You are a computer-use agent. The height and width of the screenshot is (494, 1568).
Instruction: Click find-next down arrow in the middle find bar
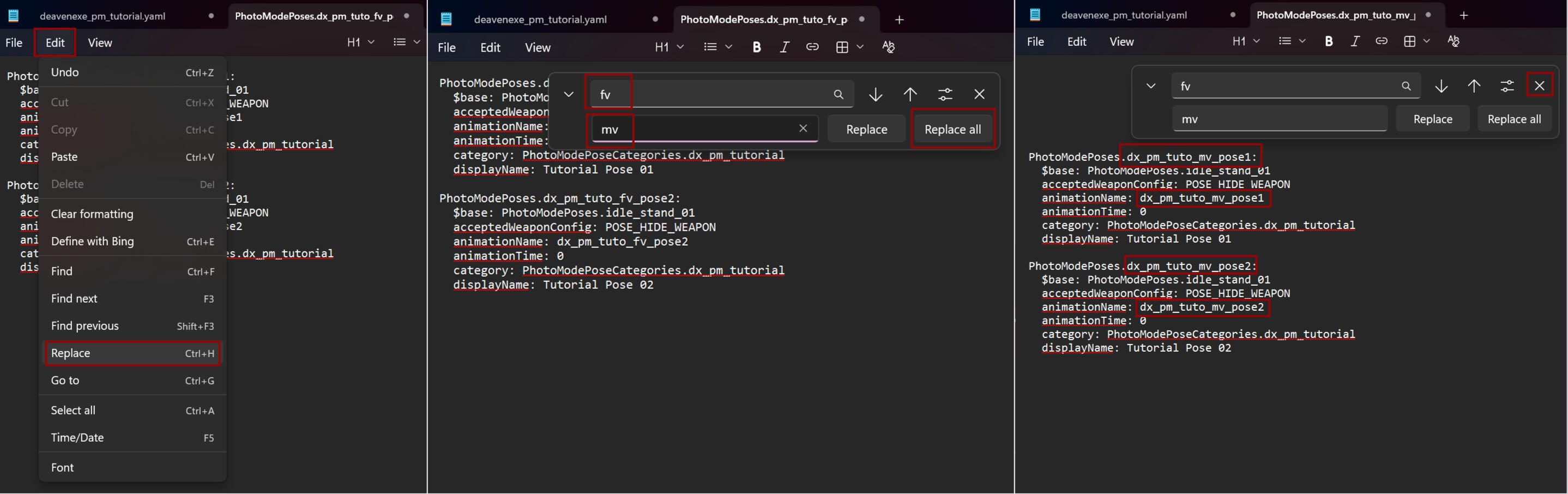tap(875, 94)
